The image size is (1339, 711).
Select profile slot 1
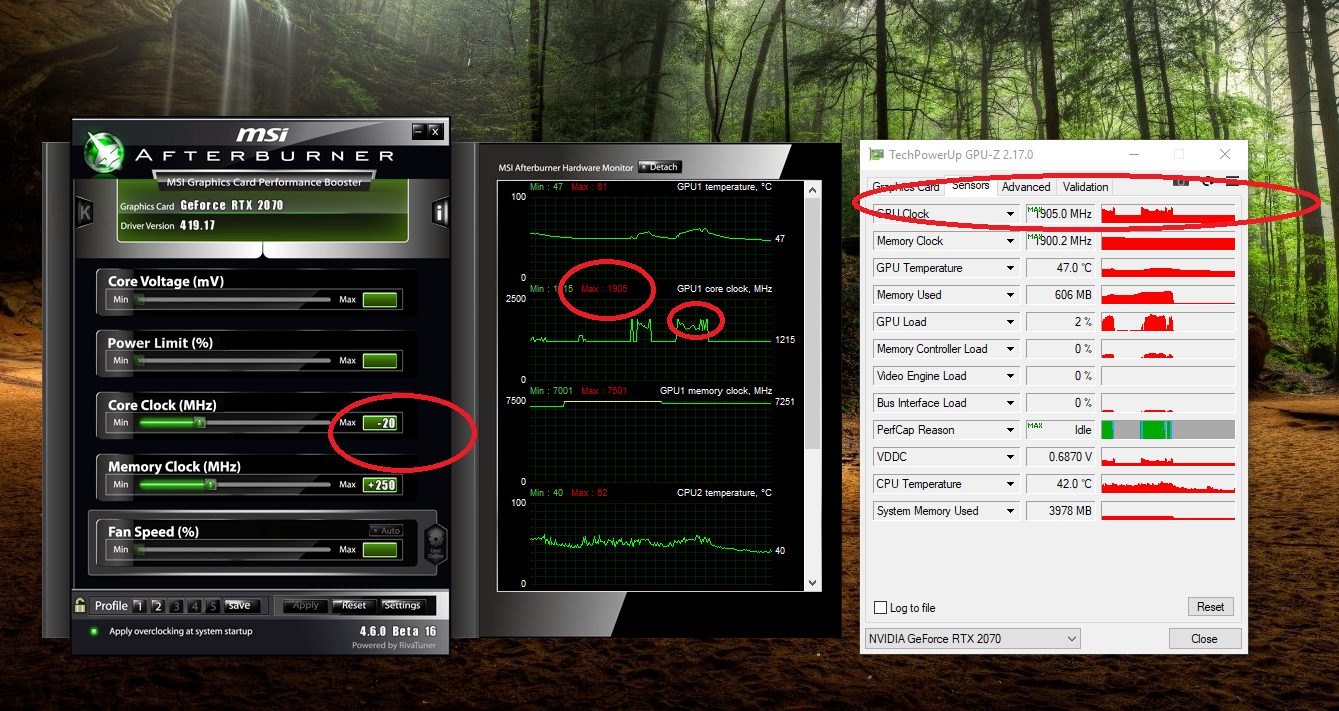tap(140, 606)
